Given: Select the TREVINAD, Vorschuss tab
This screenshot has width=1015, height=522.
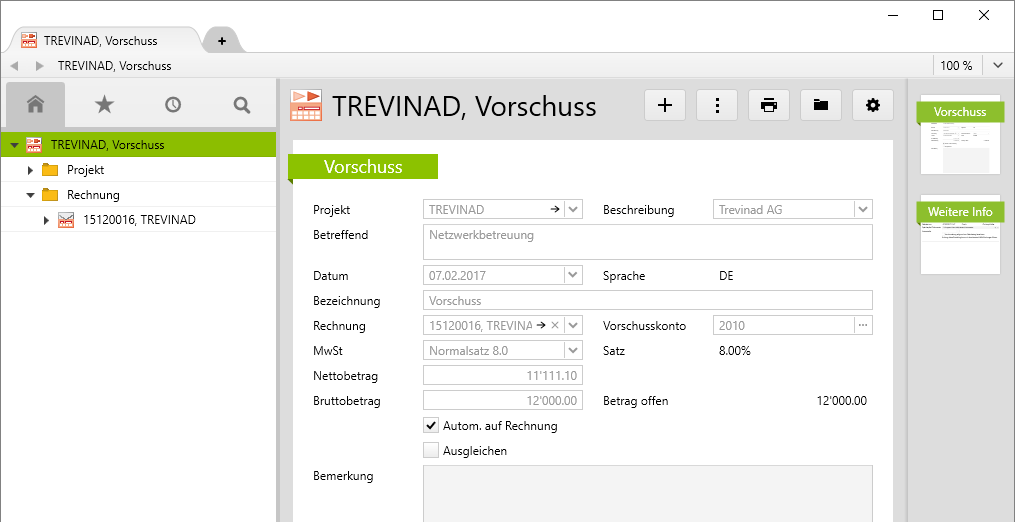Looking at the screenshot, I should click(x=100, y=41).
